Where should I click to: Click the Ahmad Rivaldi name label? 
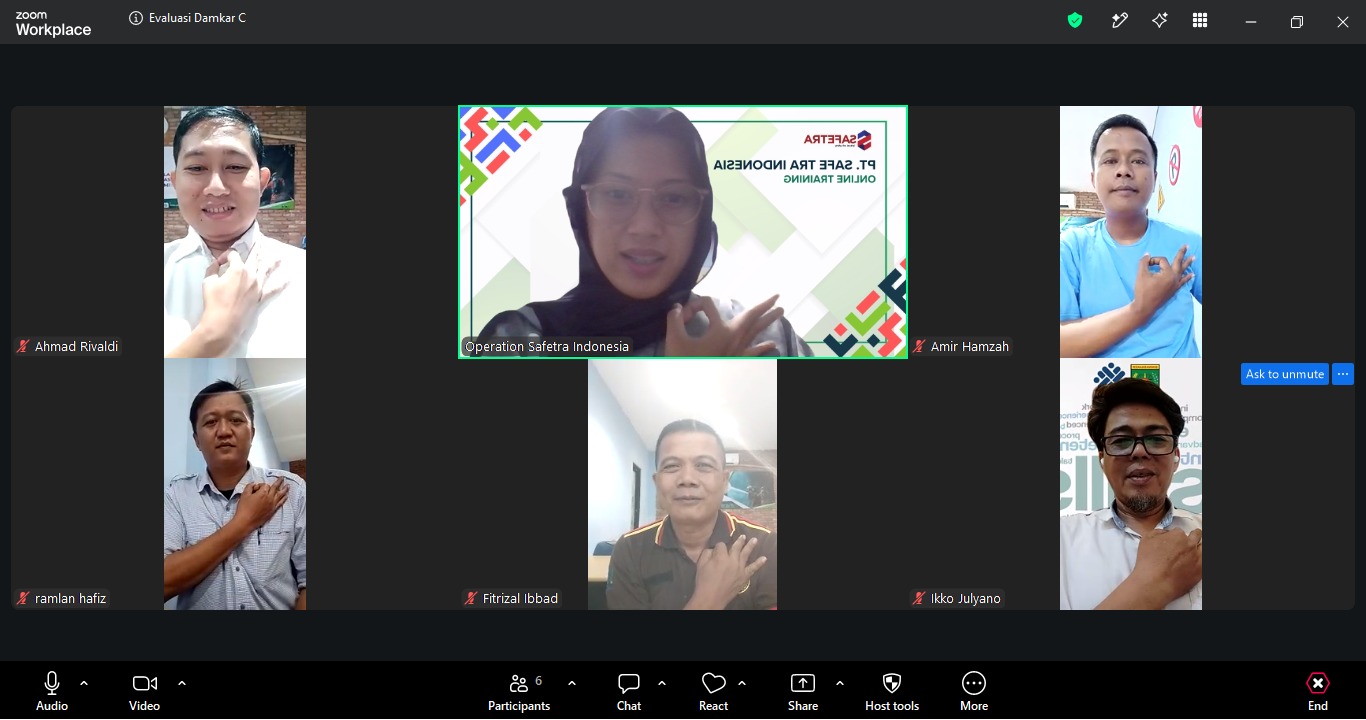pyautogui.click(x=76, y=347)
